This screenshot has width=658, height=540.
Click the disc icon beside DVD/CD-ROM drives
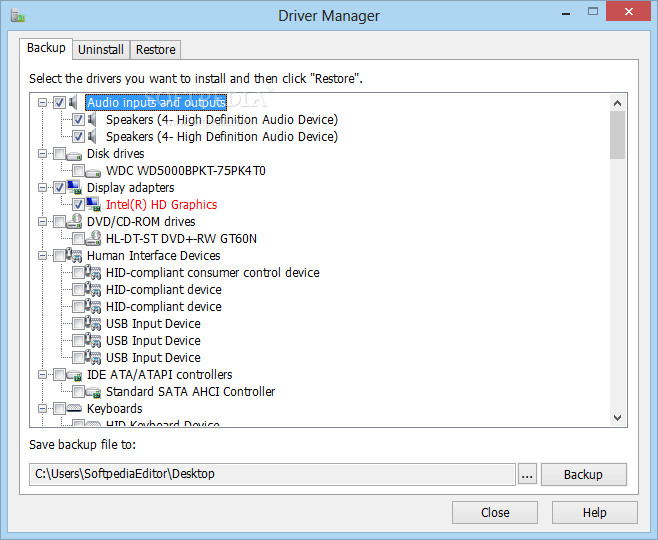click(x=74, y=221)
